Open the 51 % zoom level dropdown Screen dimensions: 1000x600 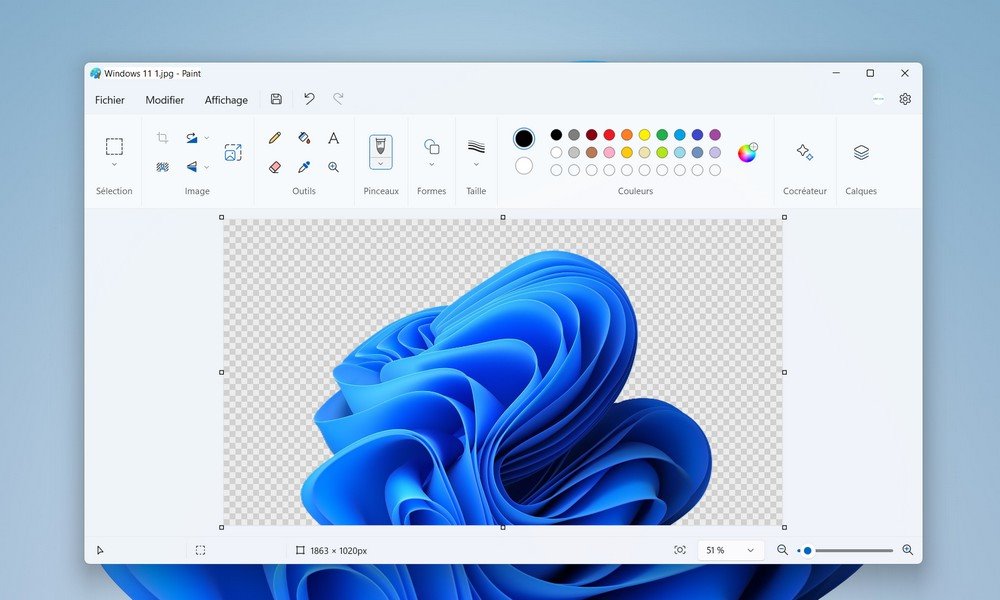pyautogui.click(x=751, y=550)
